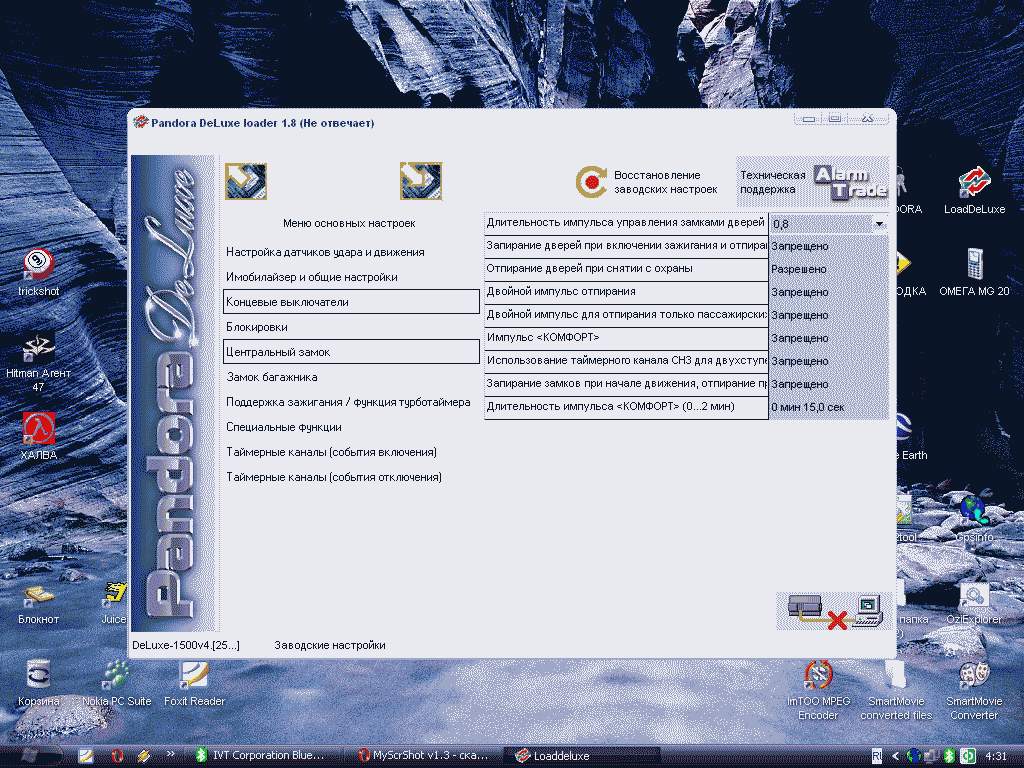Open the Foxit Reader desktop icon
Screen dimensions: 1024x768
[x=194, y=677]
